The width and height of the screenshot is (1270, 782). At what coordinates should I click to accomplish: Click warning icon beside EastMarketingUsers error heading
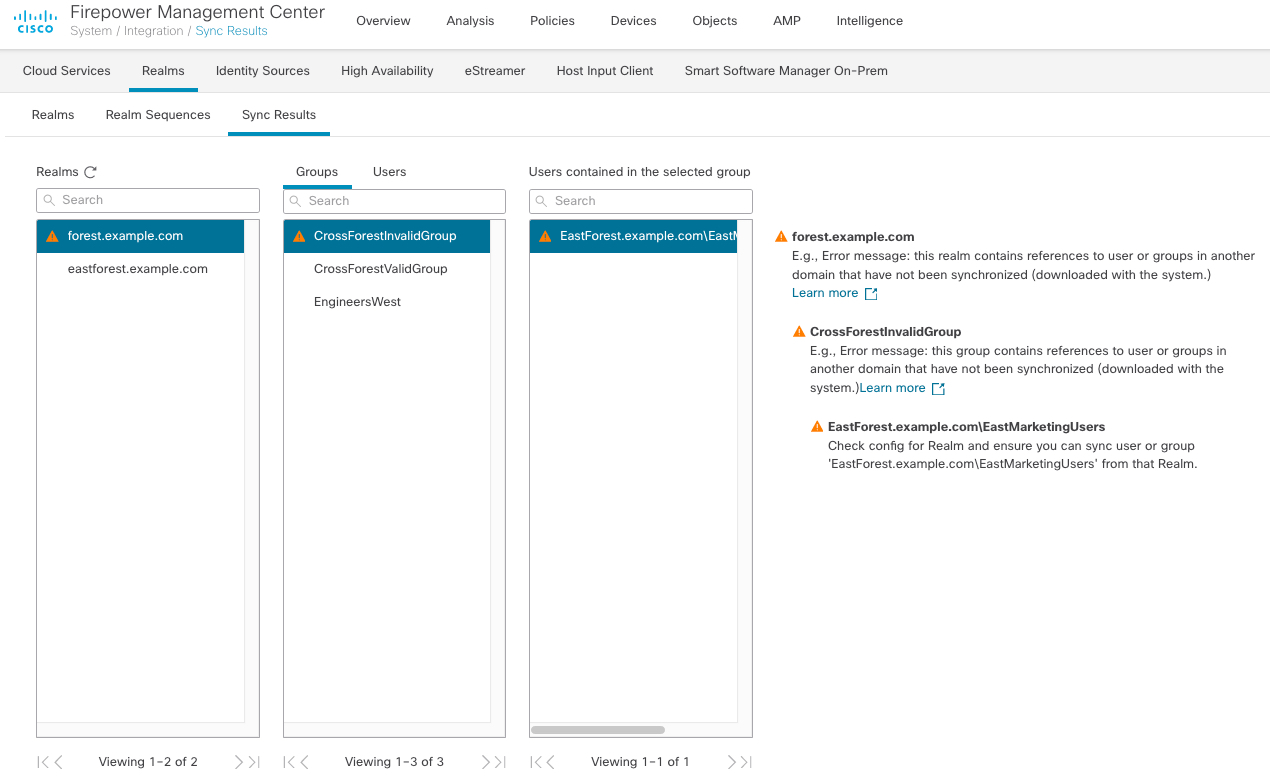pos(817,426)
